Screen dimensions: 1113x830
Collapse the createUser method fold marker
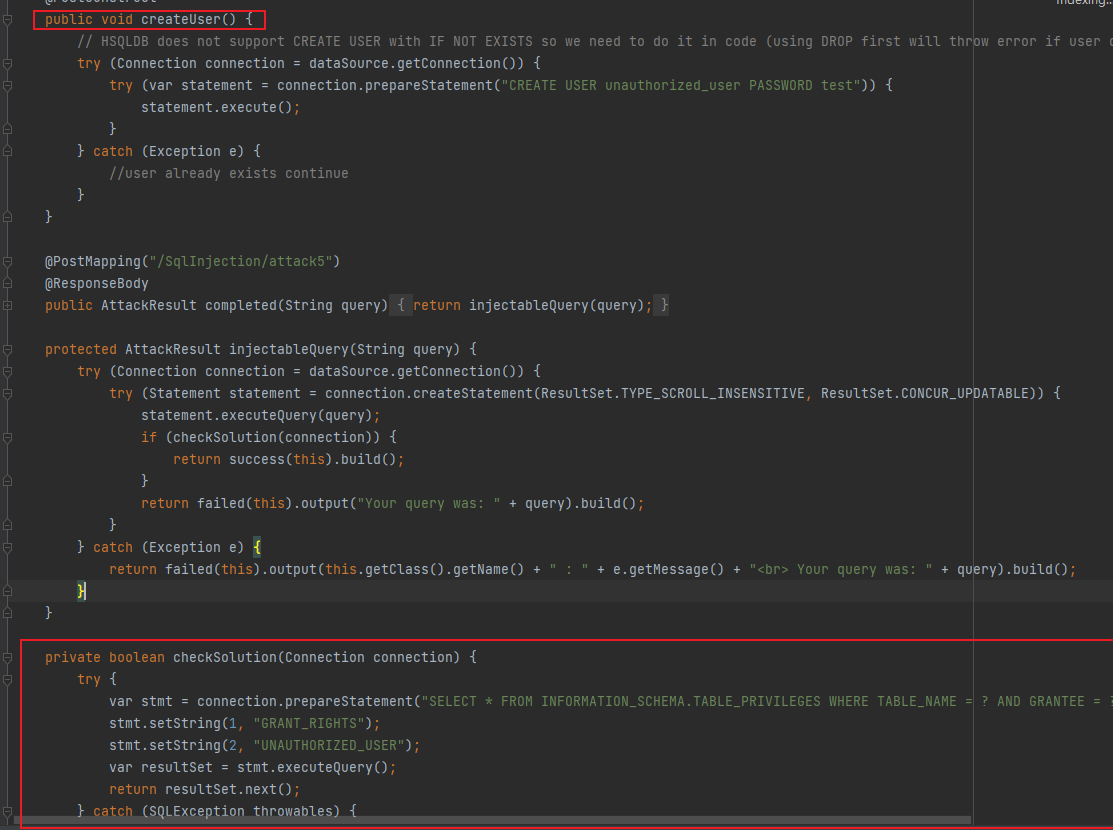pos(8,19)
